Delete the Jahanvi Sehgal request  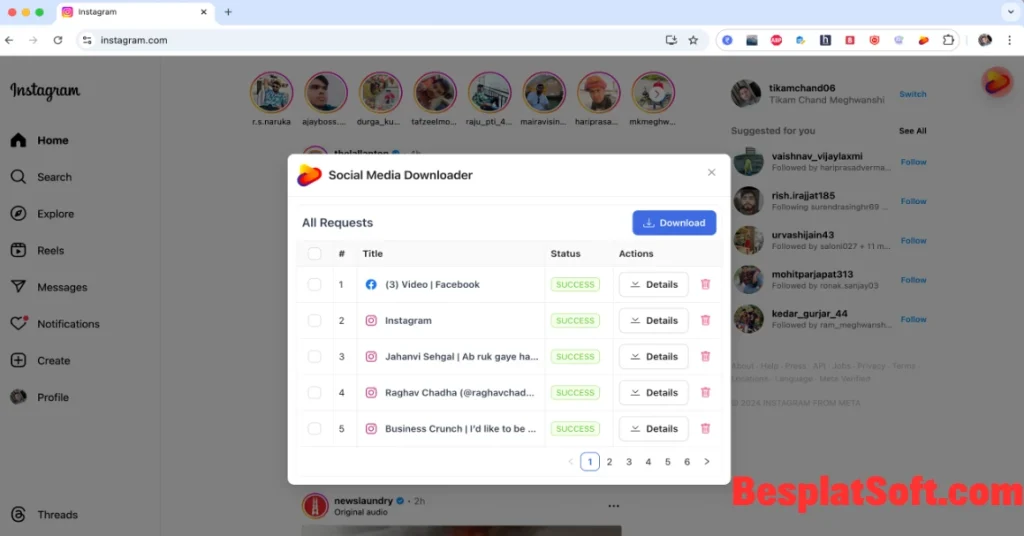pyautogui.click(x=705, y=356)
